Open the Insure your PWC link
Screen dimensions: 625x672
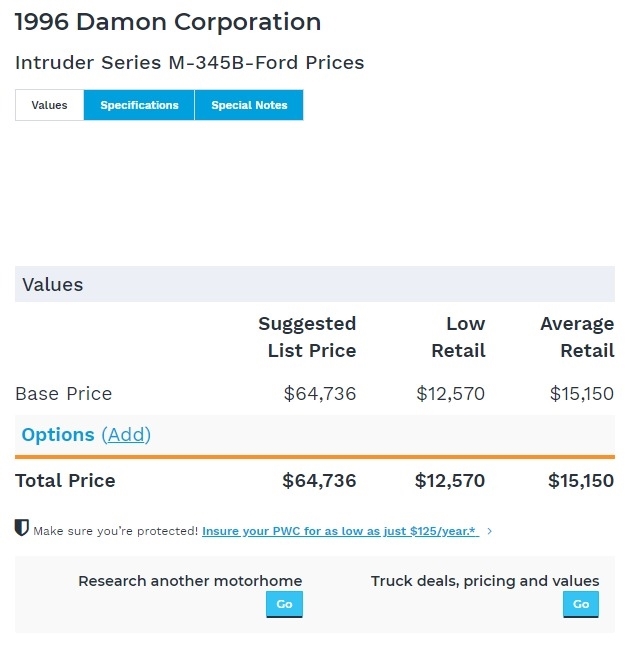point(340,531)
